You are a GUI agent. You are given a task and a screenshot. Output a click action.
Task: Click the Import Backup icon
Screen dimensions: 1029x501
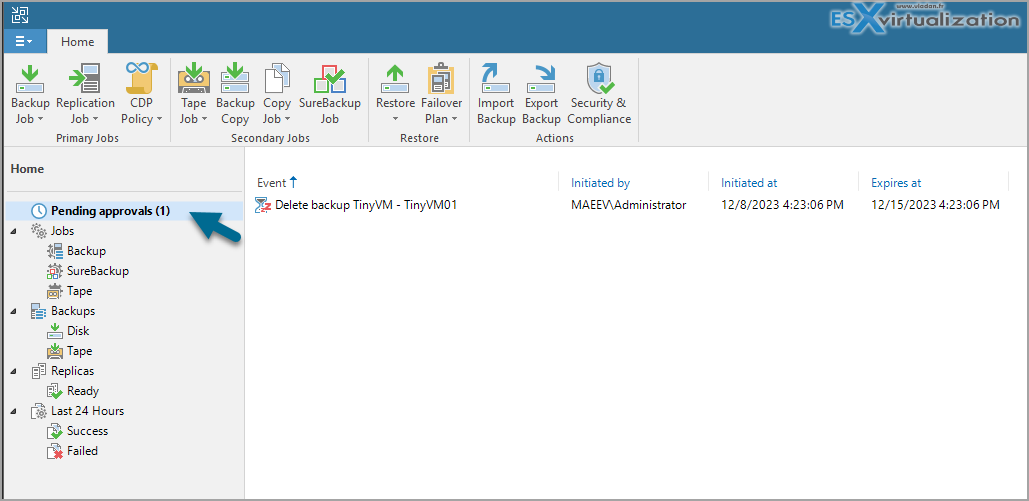point(495,79)
